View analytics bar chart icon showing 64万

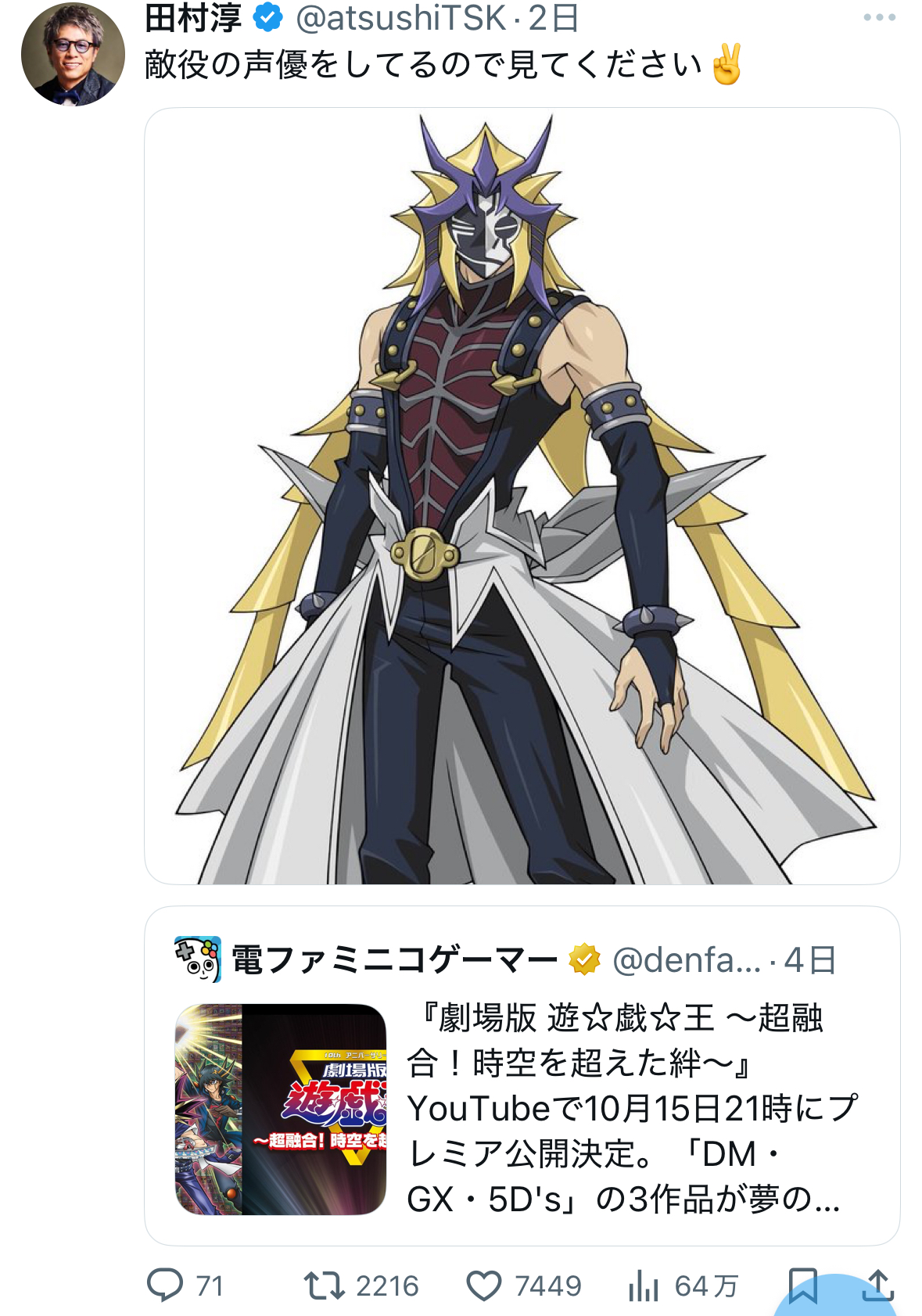point(643,1286)
